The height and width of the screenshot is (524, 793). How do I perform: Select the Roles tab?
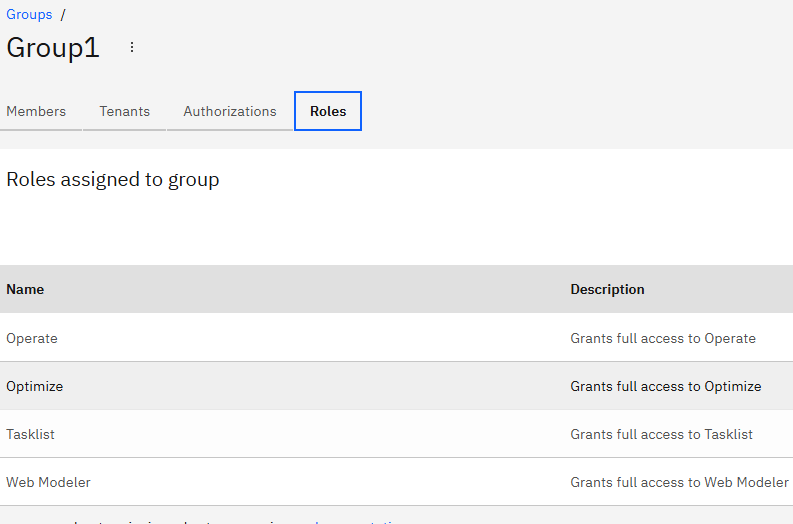328,111
